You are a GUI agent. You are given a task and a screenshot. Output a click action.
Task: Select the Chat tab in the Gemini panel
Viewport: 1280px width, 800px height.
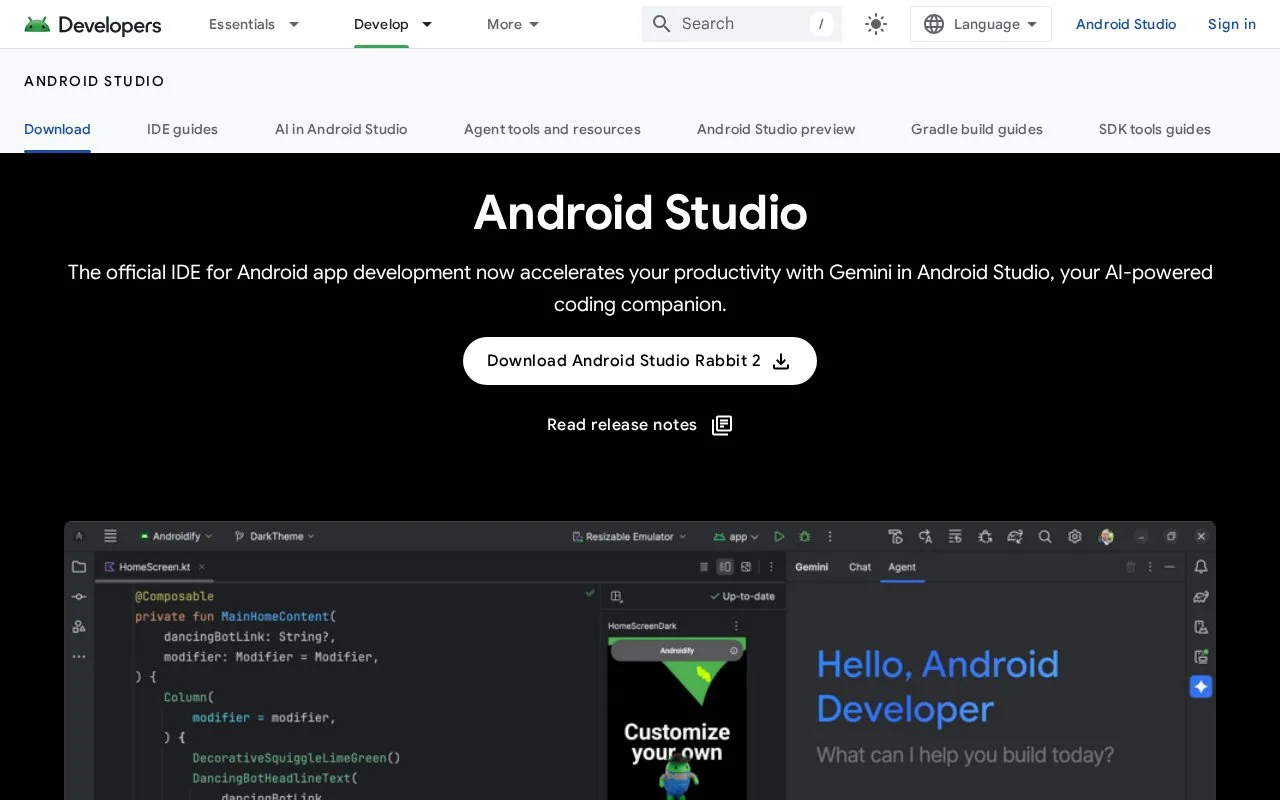coord(860,567)
